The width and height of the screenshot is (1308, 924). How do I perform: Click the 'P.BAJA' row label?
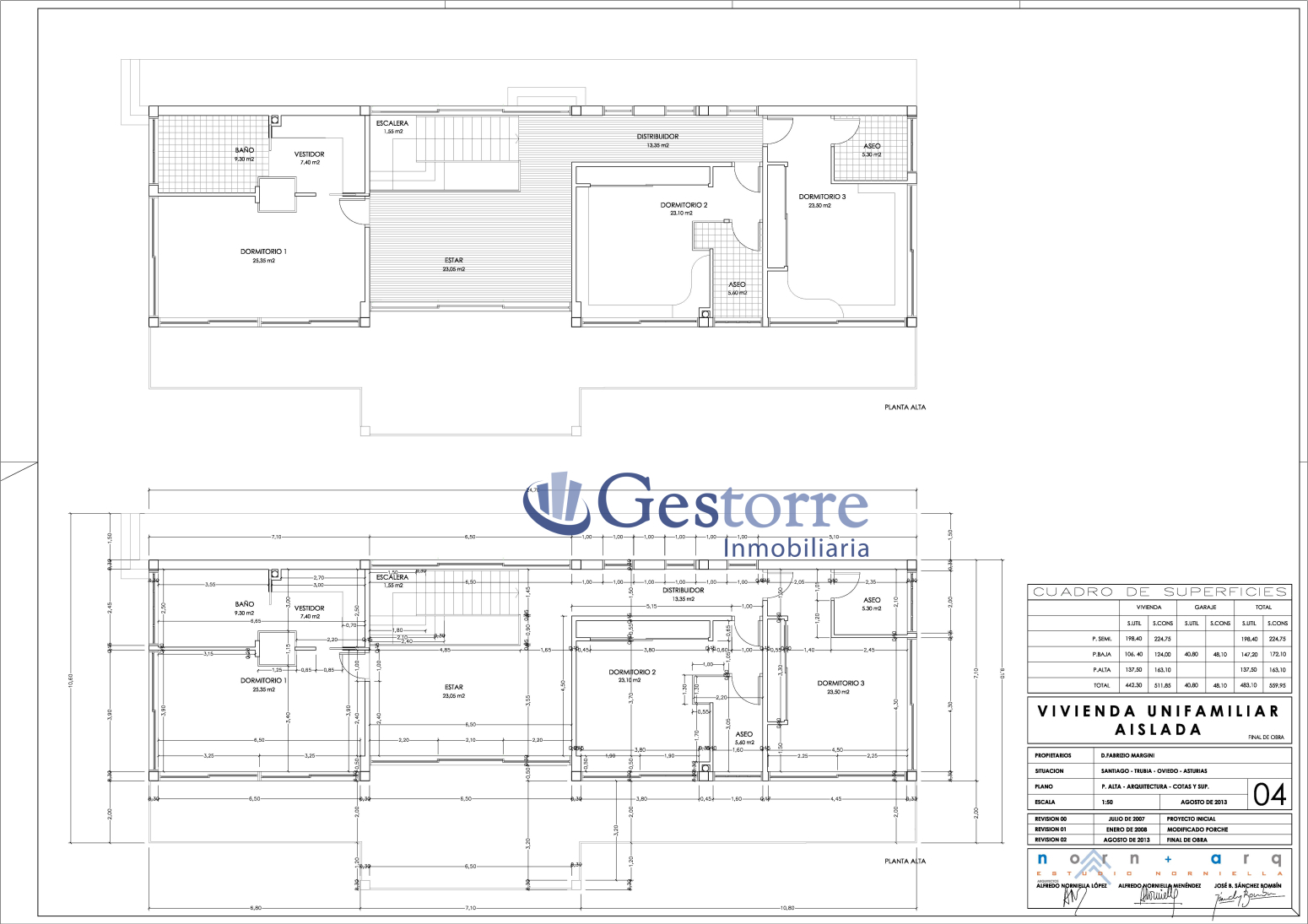pos(1101,654)
